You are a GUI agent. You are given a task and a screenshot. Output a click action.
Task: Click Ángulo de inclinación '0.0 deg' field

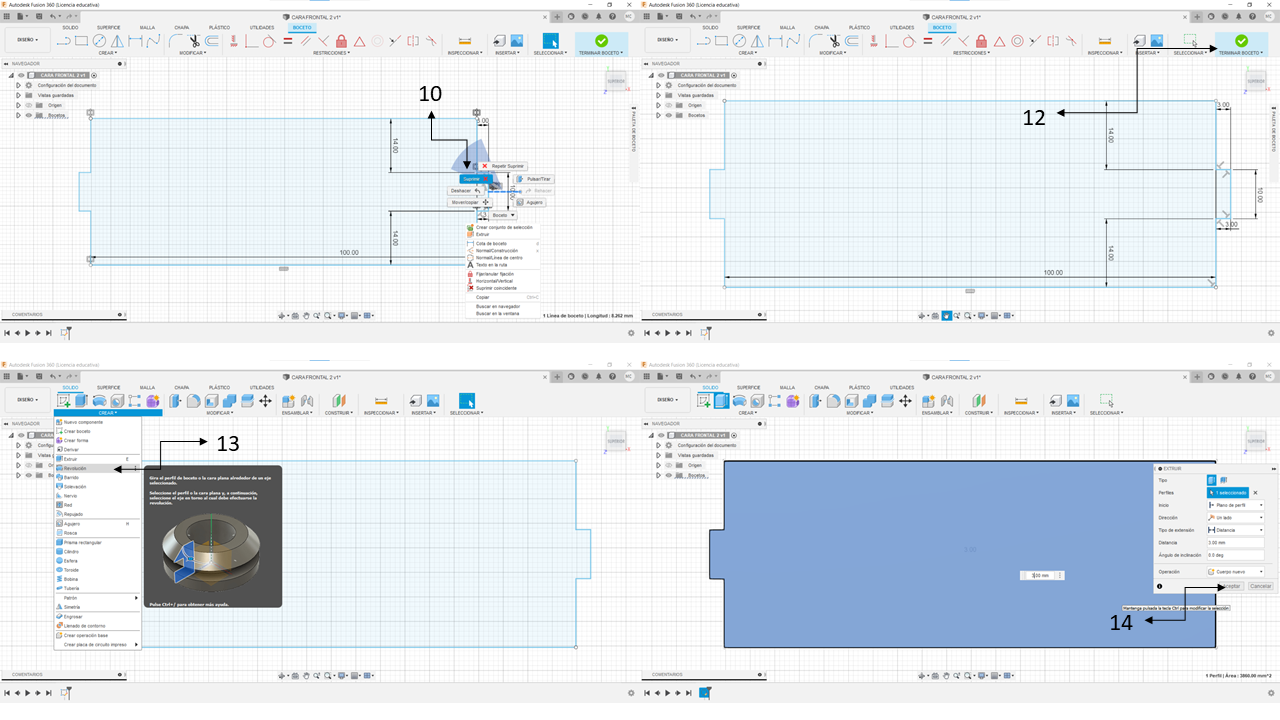coord(1237,553)
